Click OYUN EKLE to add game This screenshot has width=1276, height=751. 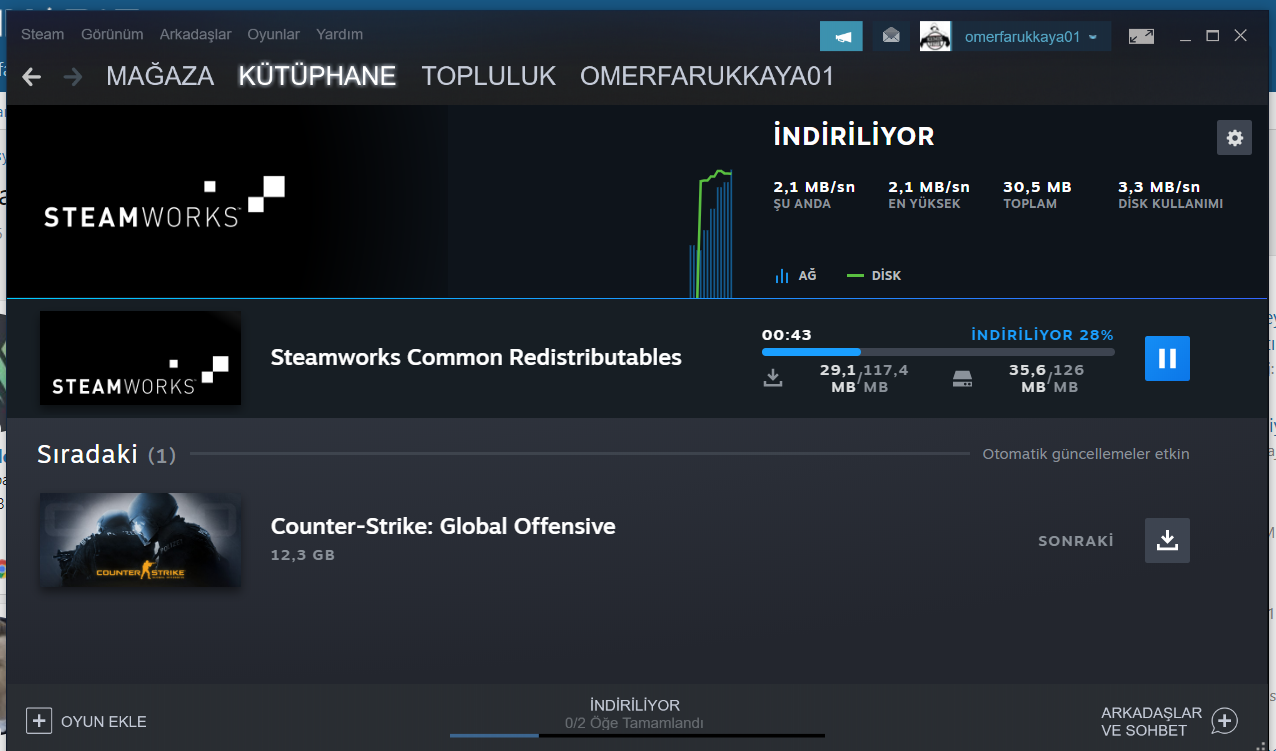(x=104, y=721)
